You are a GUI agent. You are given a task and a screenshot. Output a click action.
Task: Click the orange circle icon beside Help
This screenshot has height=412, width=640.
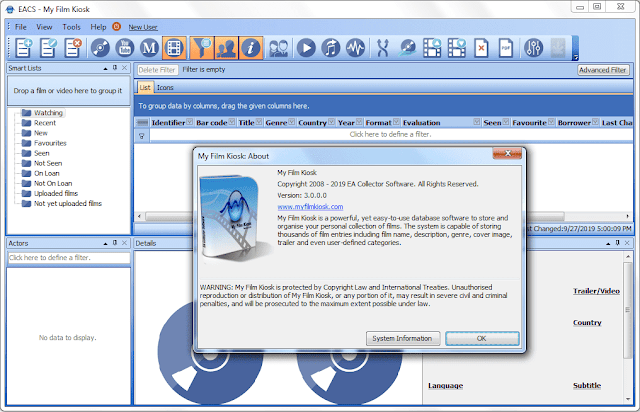click(117, 27)
